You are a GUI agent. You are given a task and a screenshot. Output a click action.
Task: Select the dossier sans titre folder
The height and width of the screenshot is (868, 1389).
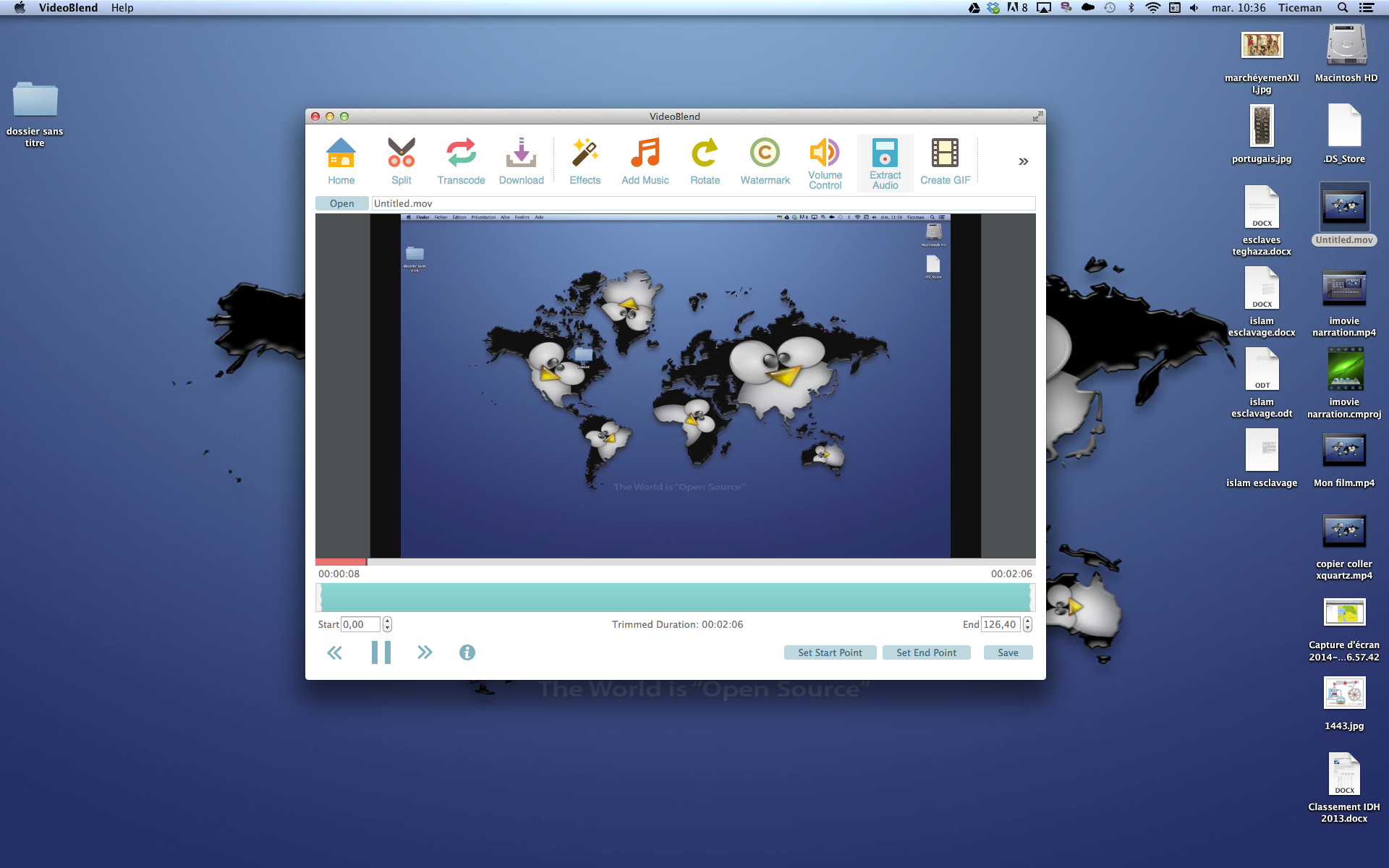[x=35, y=114]
